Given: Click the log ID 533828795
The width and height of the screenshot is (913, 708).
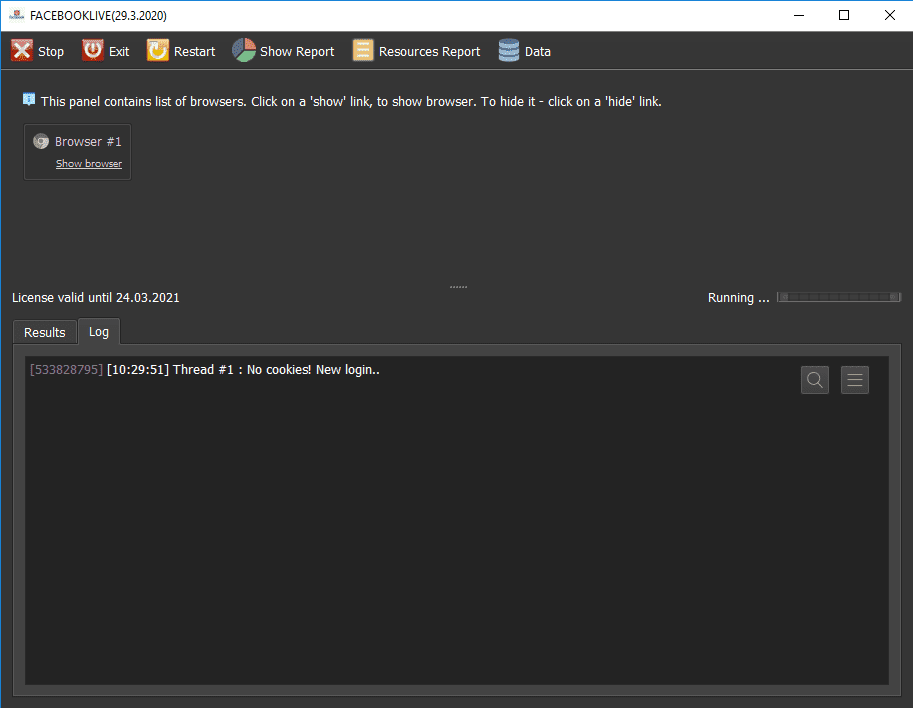Looking at the screenshot, I should point(67,370).
